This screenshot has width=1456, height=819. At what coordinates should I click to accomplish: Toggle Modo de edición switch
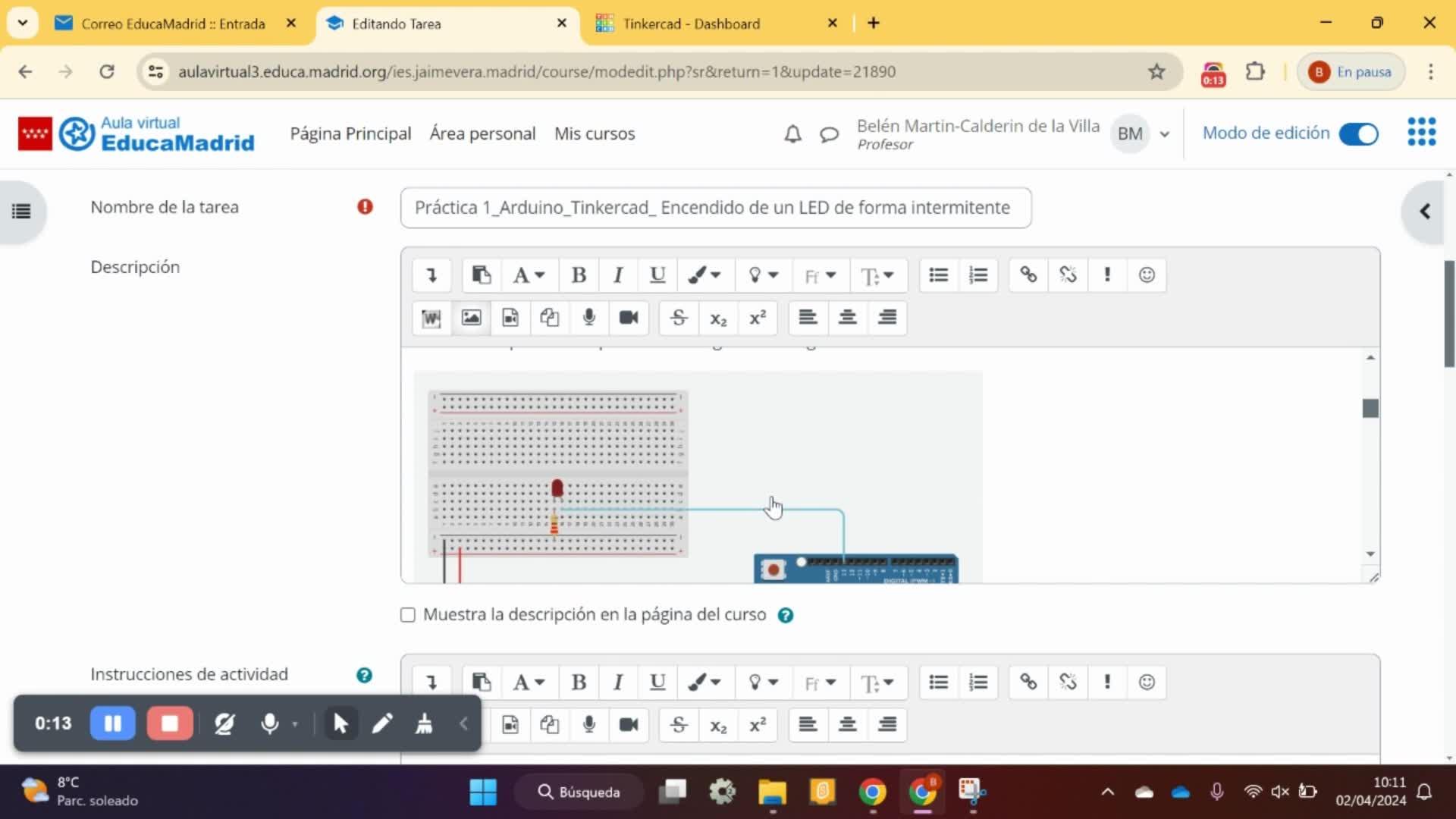(1358, 134)
